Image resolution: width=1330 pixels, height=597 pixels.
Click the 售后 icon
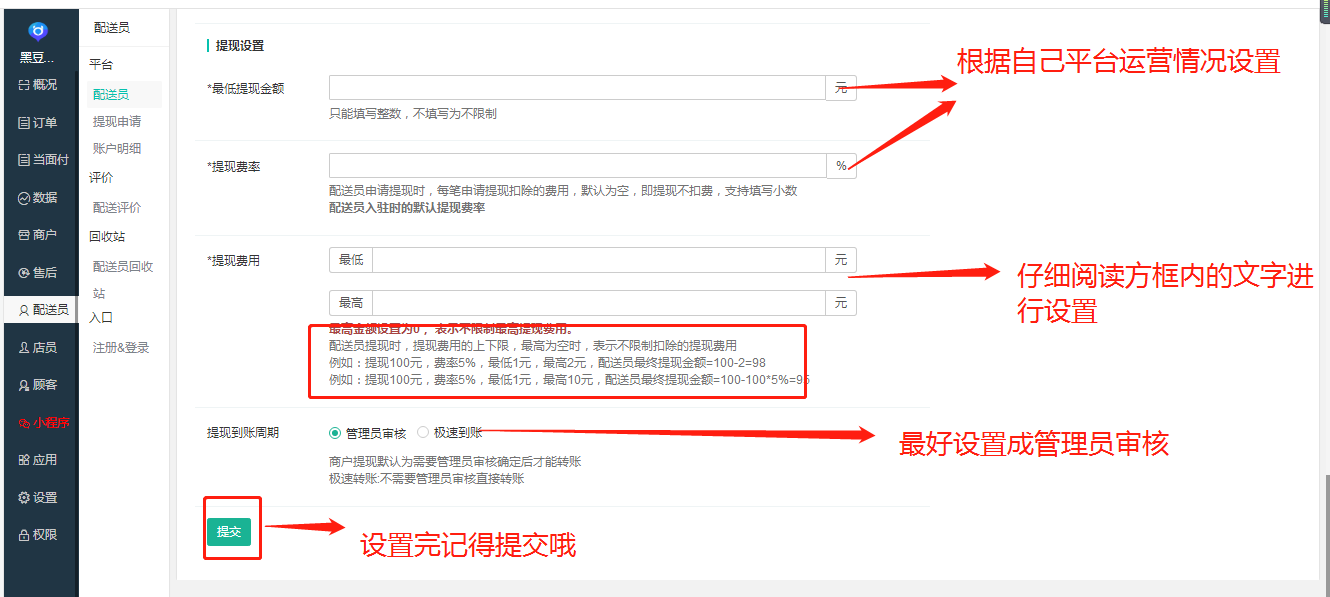pyautogui.click(x=24, y=273)
